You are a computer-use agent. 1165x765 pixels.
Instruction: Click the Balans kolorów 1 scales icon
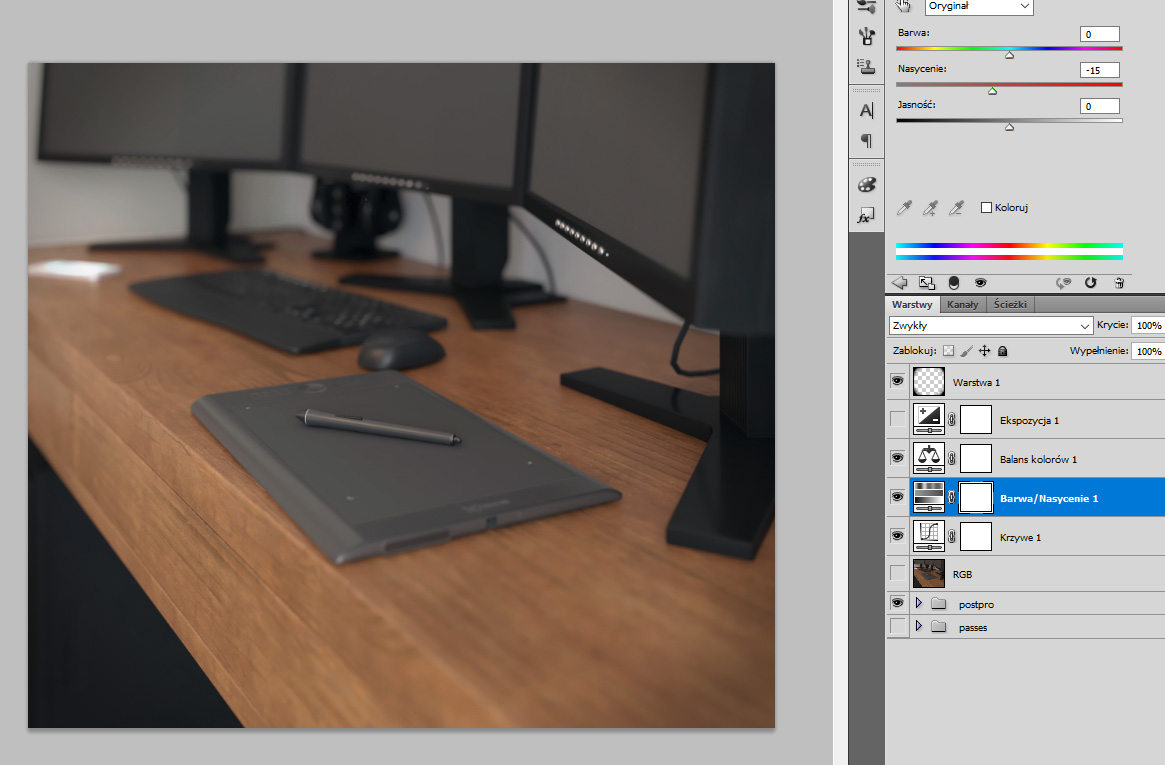(929, 458)
